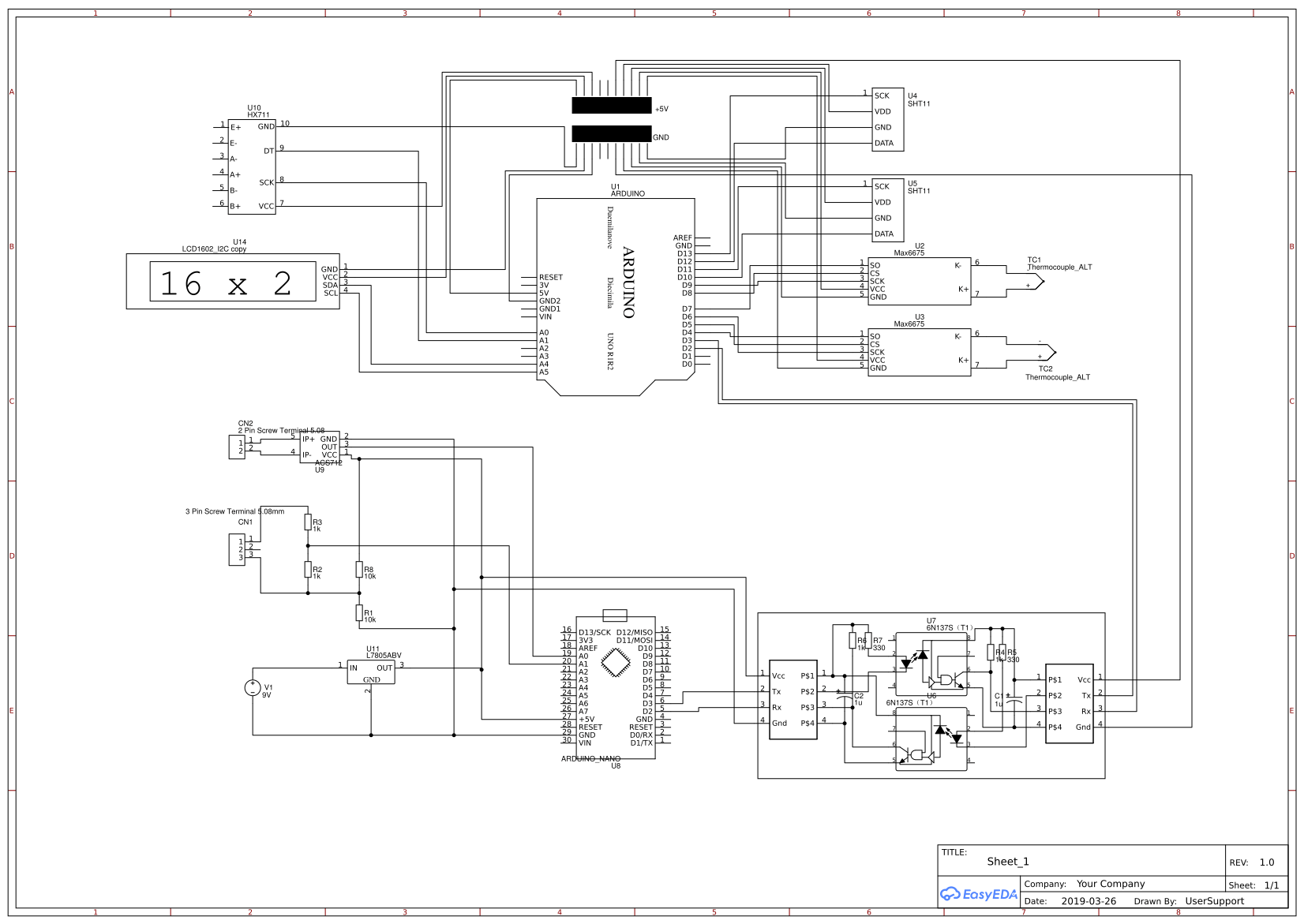Click the U3 Max6675 chip symbol
Screen dimensions: 1304x924
pos(919,352)
